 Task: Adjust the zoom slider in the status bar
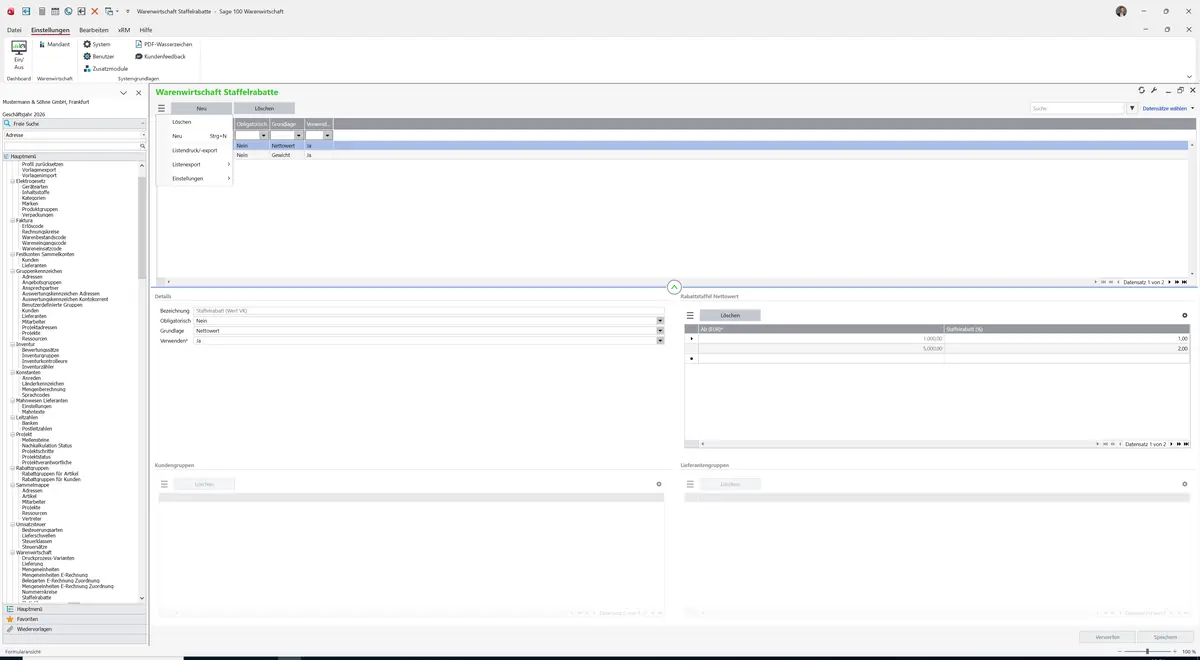tap(1148, 651)
